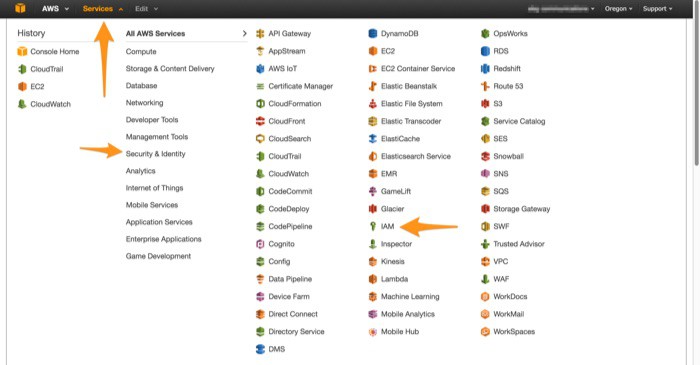This screenshot has height=365, width=700.
Task: Expand All AWS Services chevron arrow
Action: [244, 33]
